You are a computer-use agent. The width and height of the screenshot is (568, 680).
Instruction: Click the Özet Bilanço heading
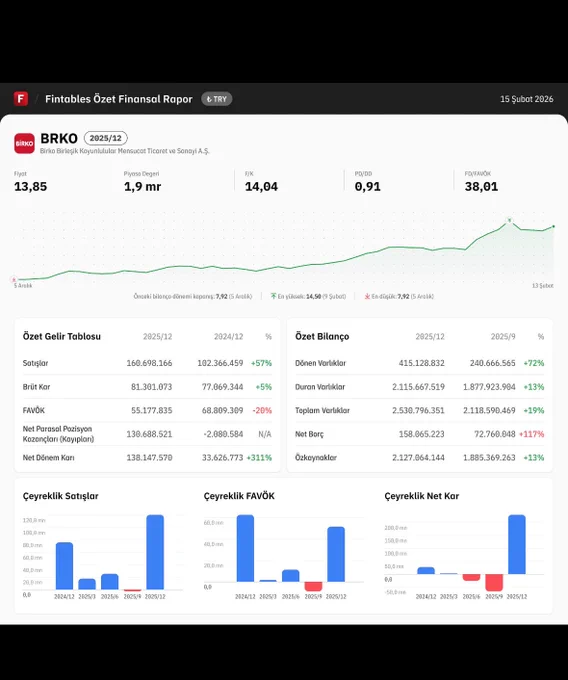[322, 337]
